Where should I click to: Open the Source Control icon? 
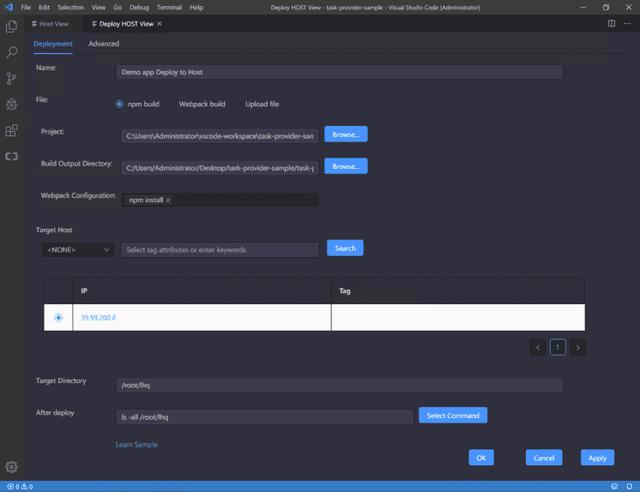[11, 78]
